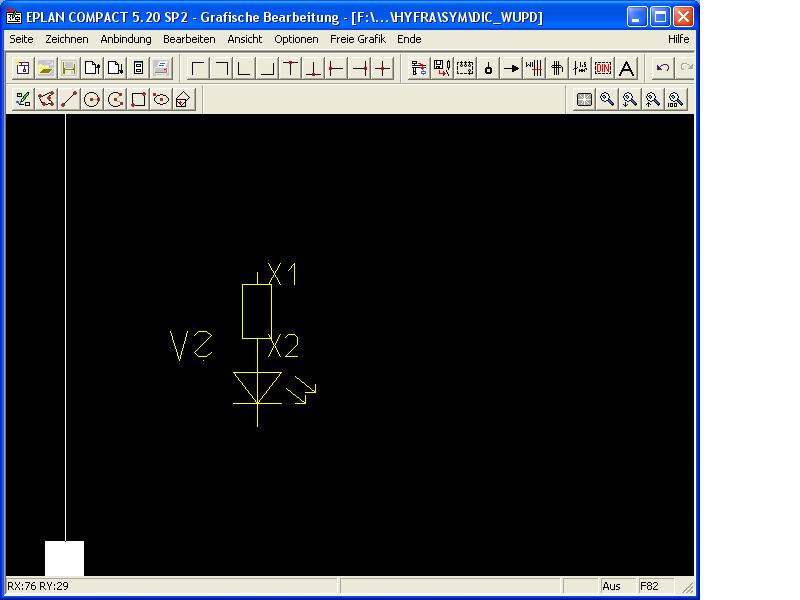Select the T-node upward tool
This screenshot has height=600, width=800.
pyautogui.click(x=313, y=68)
